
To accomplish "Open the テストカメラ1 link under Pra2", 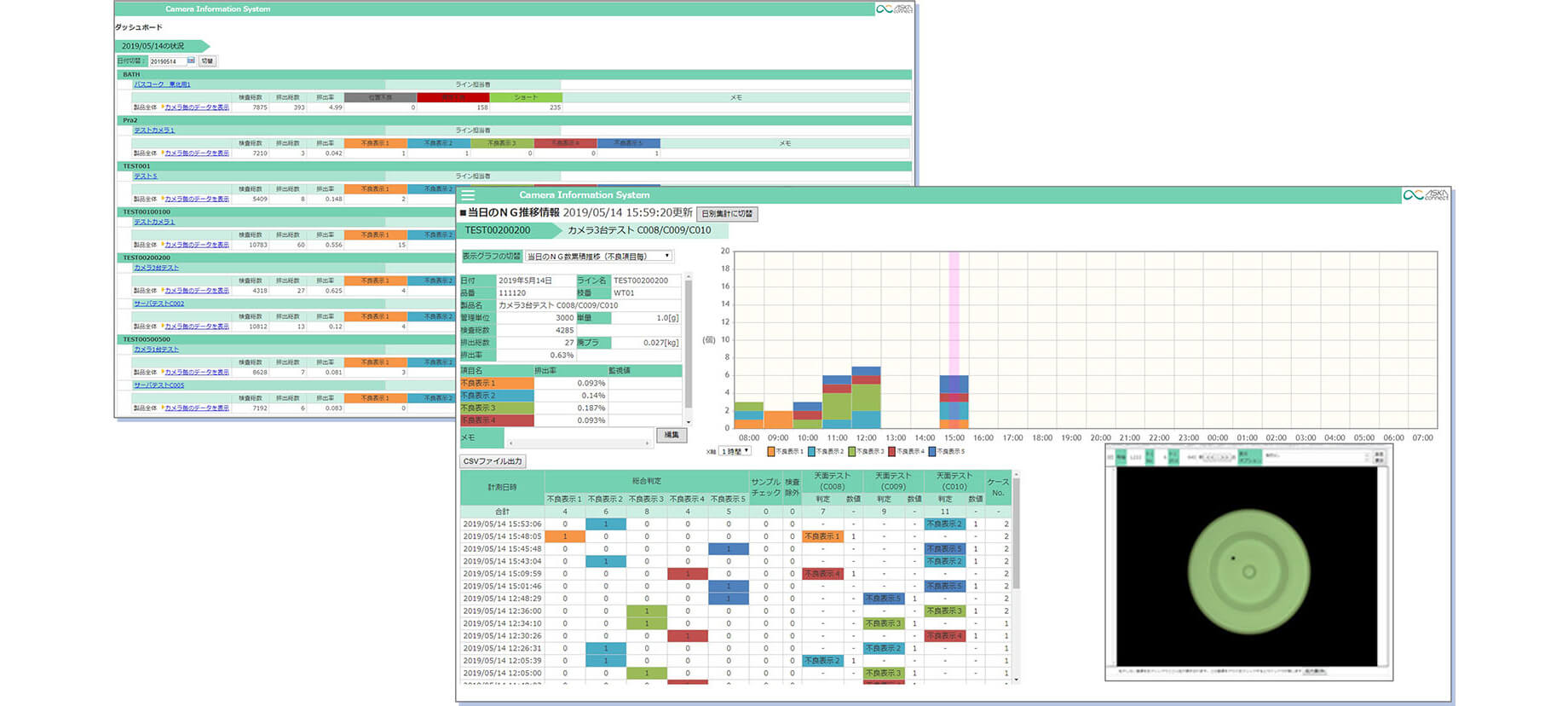I will click(153, 130).
